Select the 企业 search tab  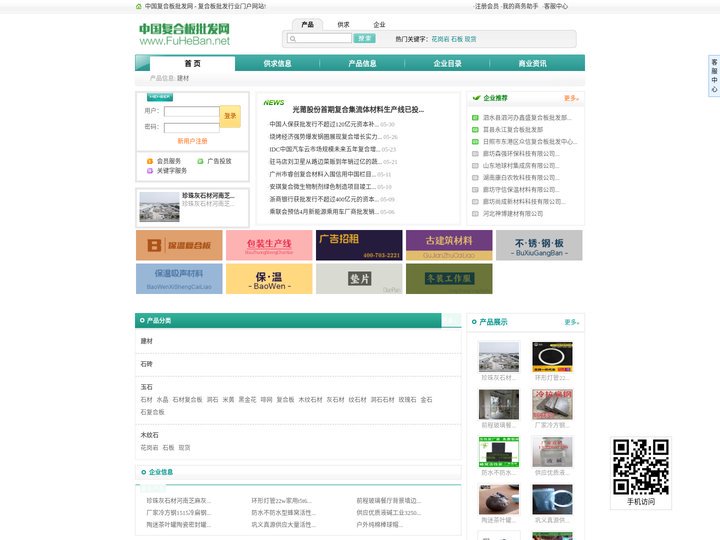click(379, 24)
